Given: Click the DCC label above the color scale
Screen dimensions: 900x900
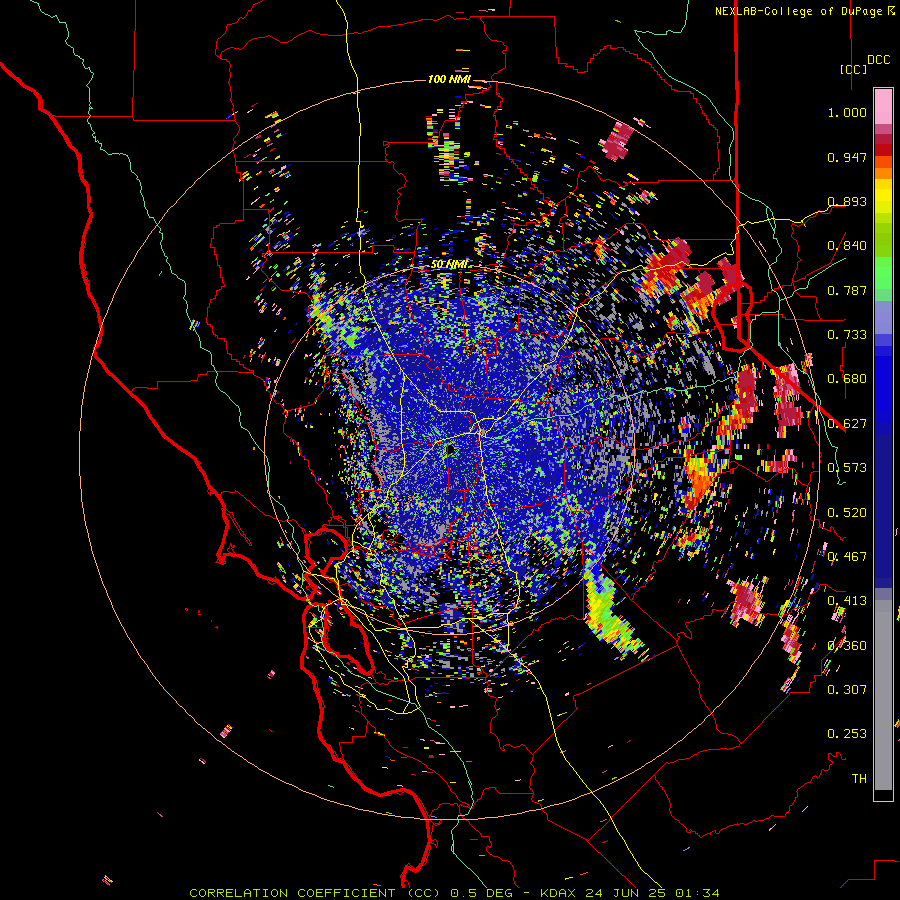Looking at the screenshot, I should [x=878, y=60].
